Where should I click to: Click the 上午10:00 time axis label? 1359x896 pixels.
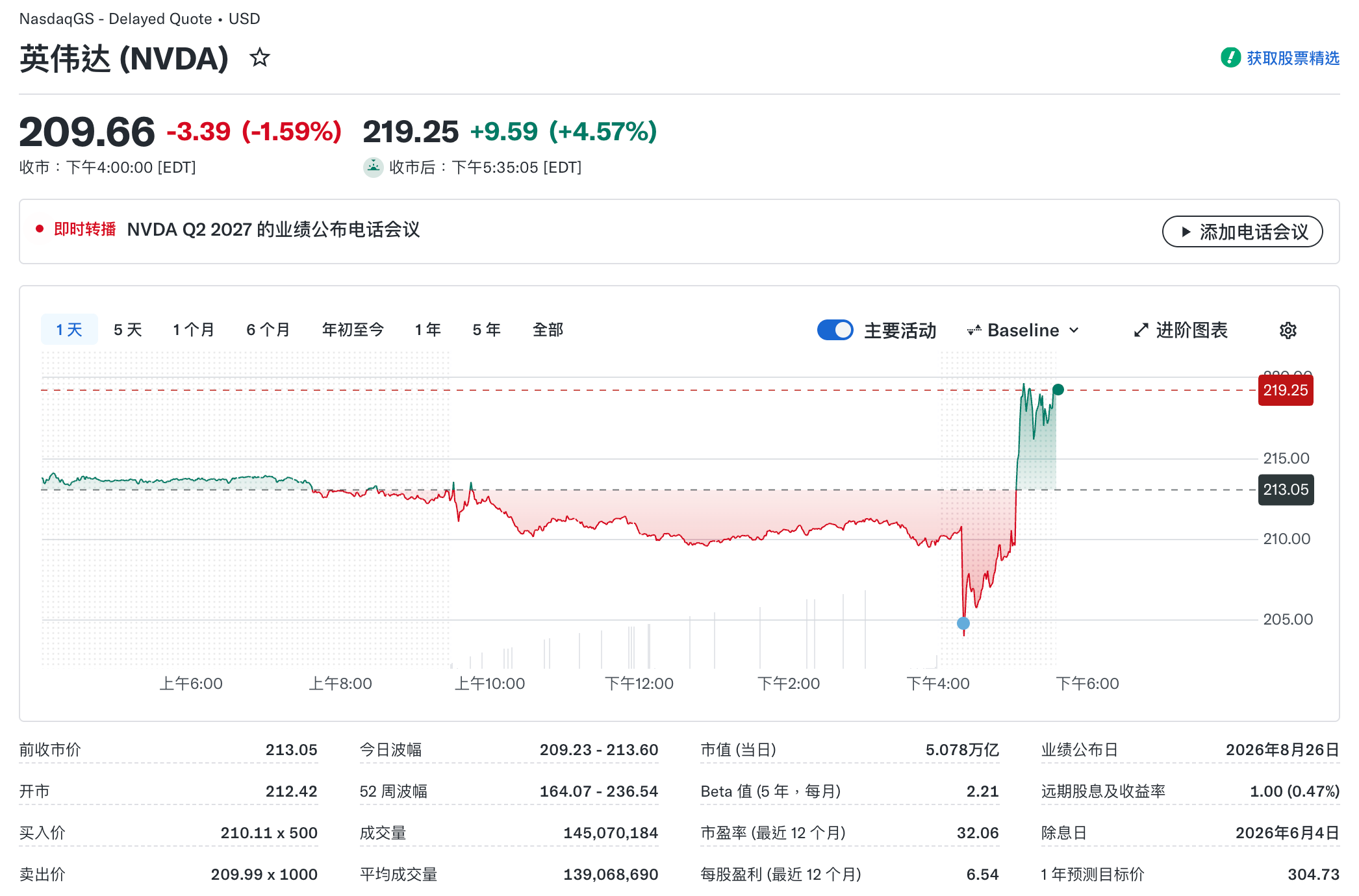[489, 683]
